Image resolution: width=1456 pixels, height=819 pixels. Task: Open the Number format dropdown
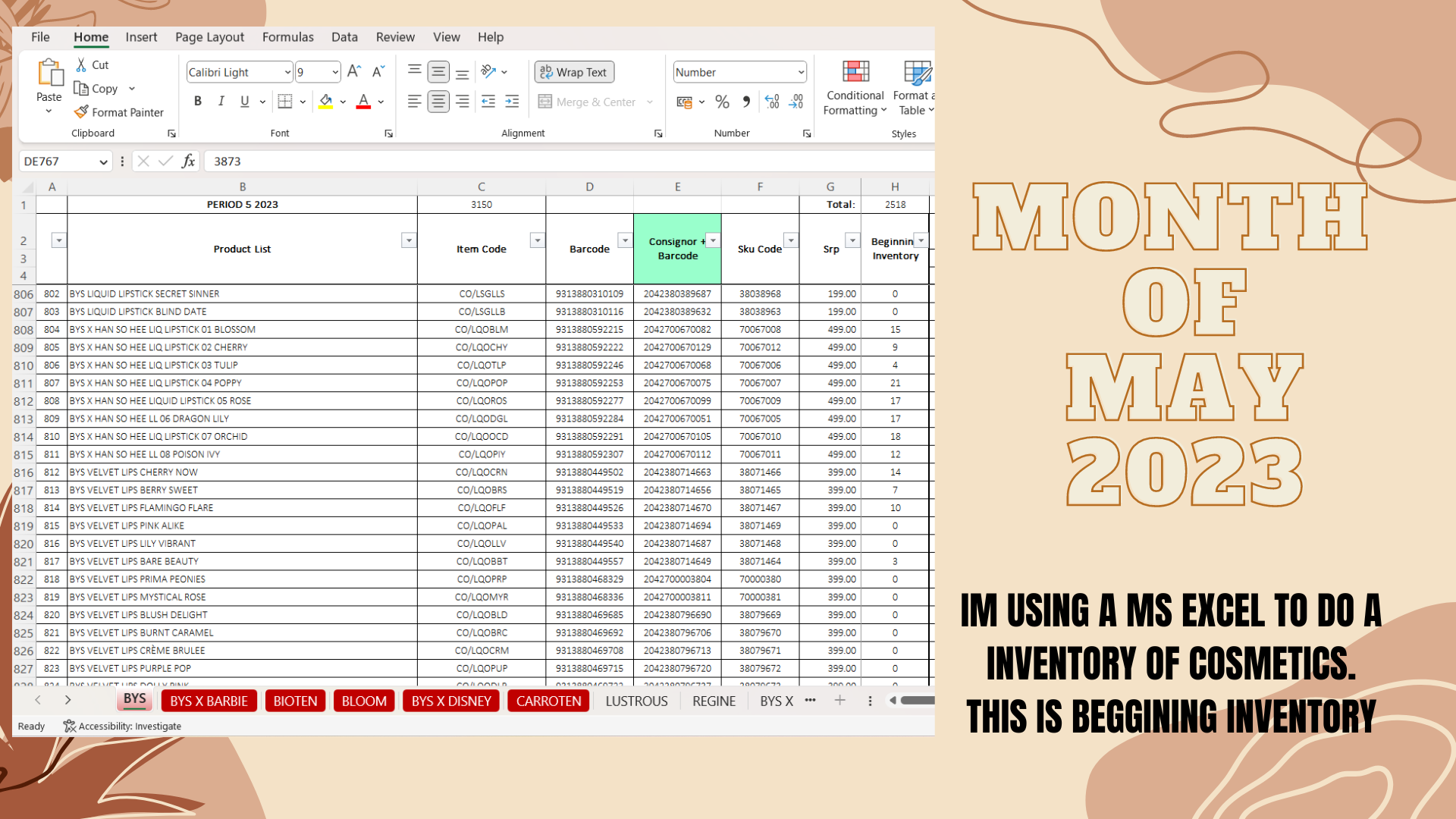pos(801,73)
